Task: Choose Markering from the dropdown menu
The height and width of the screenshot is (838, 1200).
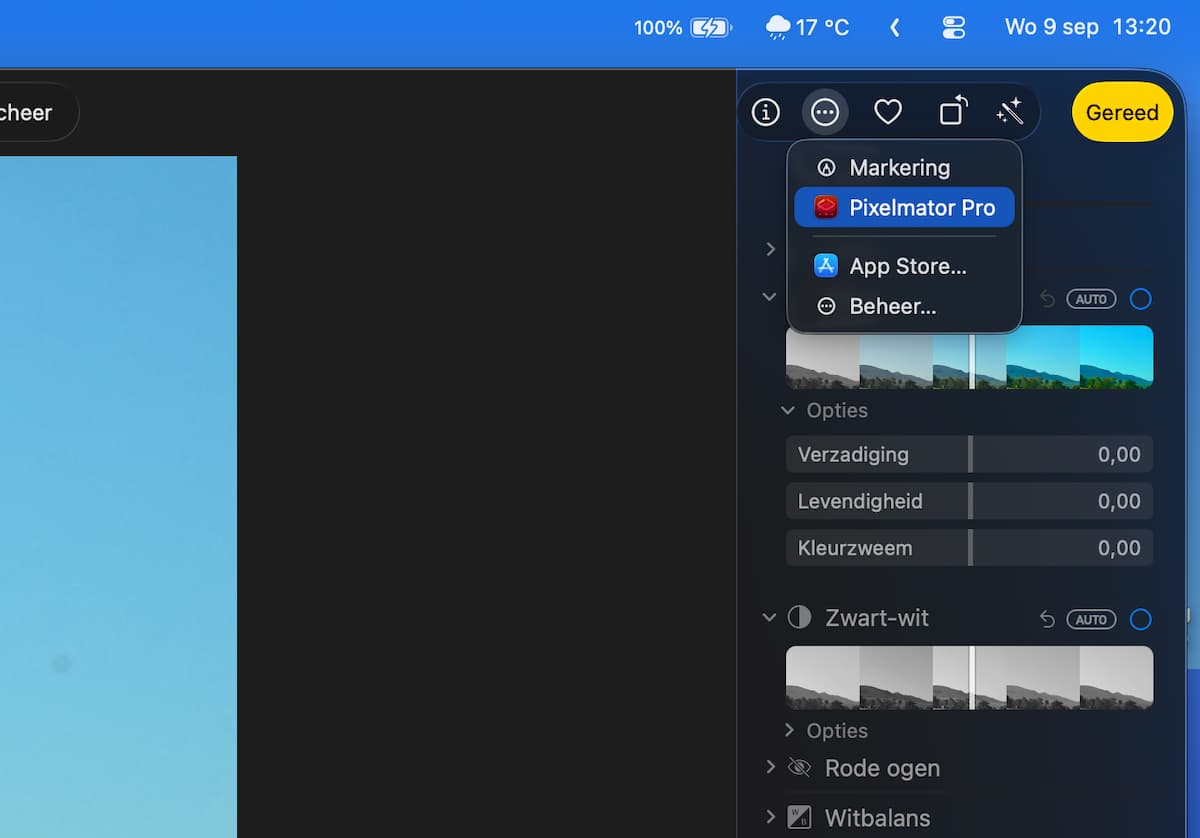Action: (x=904, y=167)
